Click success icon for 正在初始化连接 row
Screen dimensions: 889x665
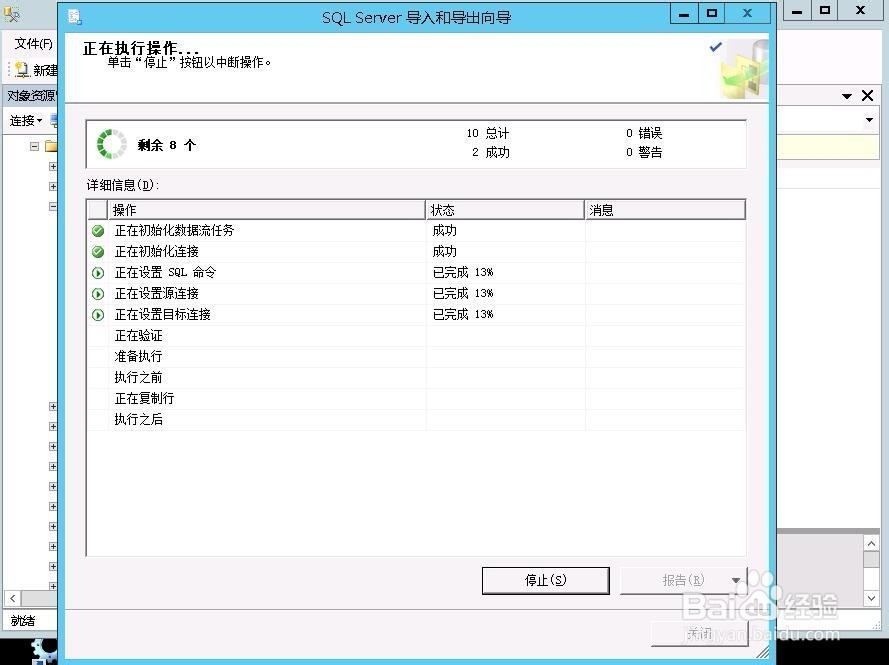point(98,252)
